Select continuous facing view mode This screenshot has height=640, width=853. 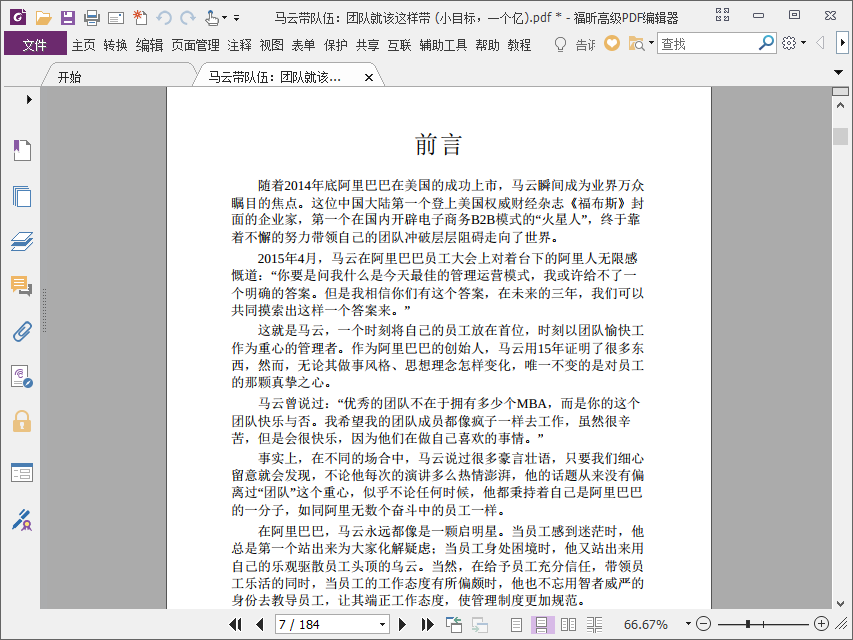pos(594,624)
